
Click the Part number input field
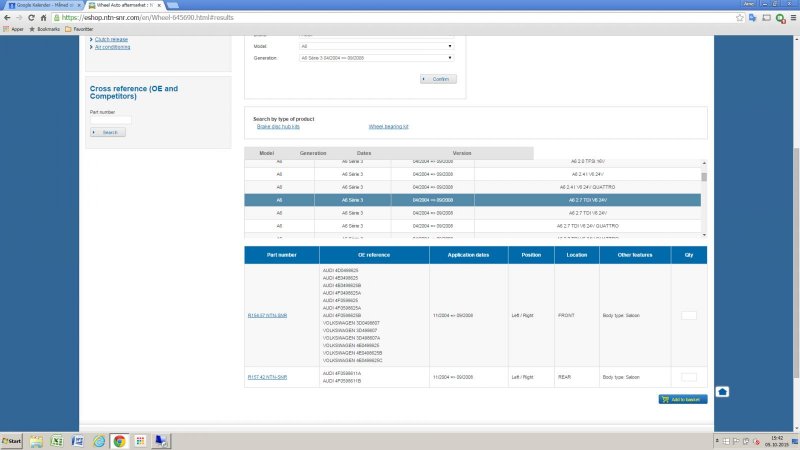(x=110, y=120)
